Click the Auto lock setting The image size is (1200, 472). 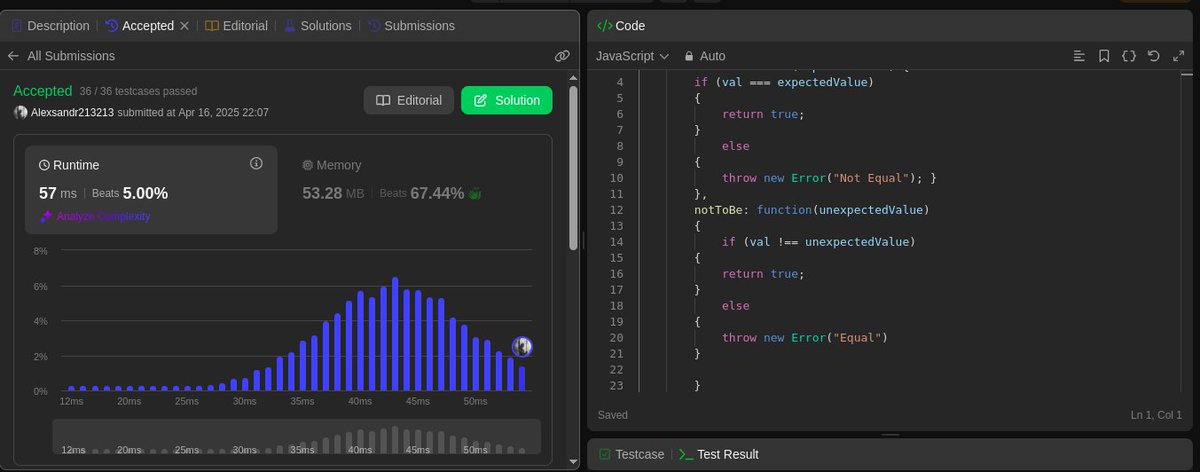point(705,56)
